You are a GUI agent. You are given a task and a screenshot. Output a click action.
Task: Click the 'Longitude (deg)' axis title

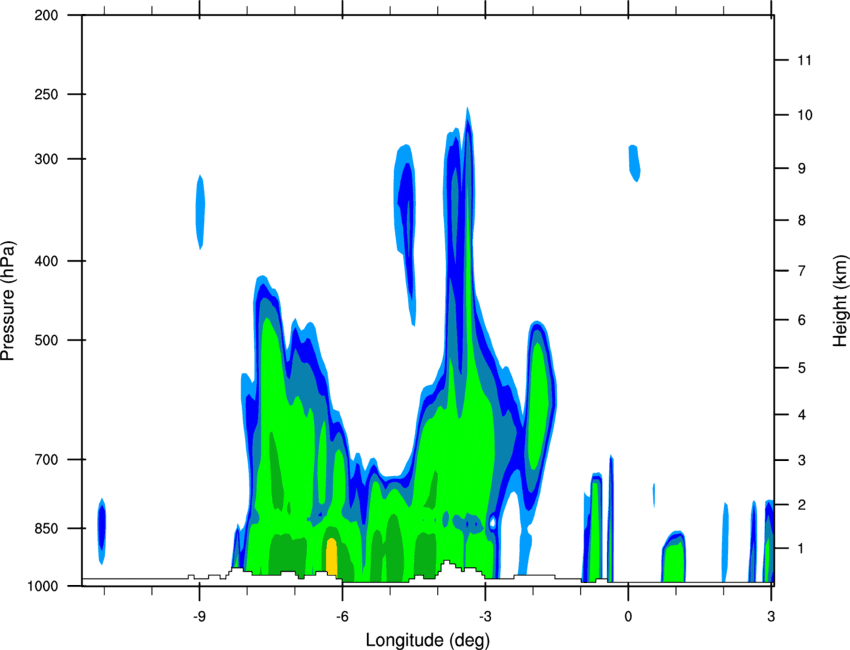[x=427, y=640]
